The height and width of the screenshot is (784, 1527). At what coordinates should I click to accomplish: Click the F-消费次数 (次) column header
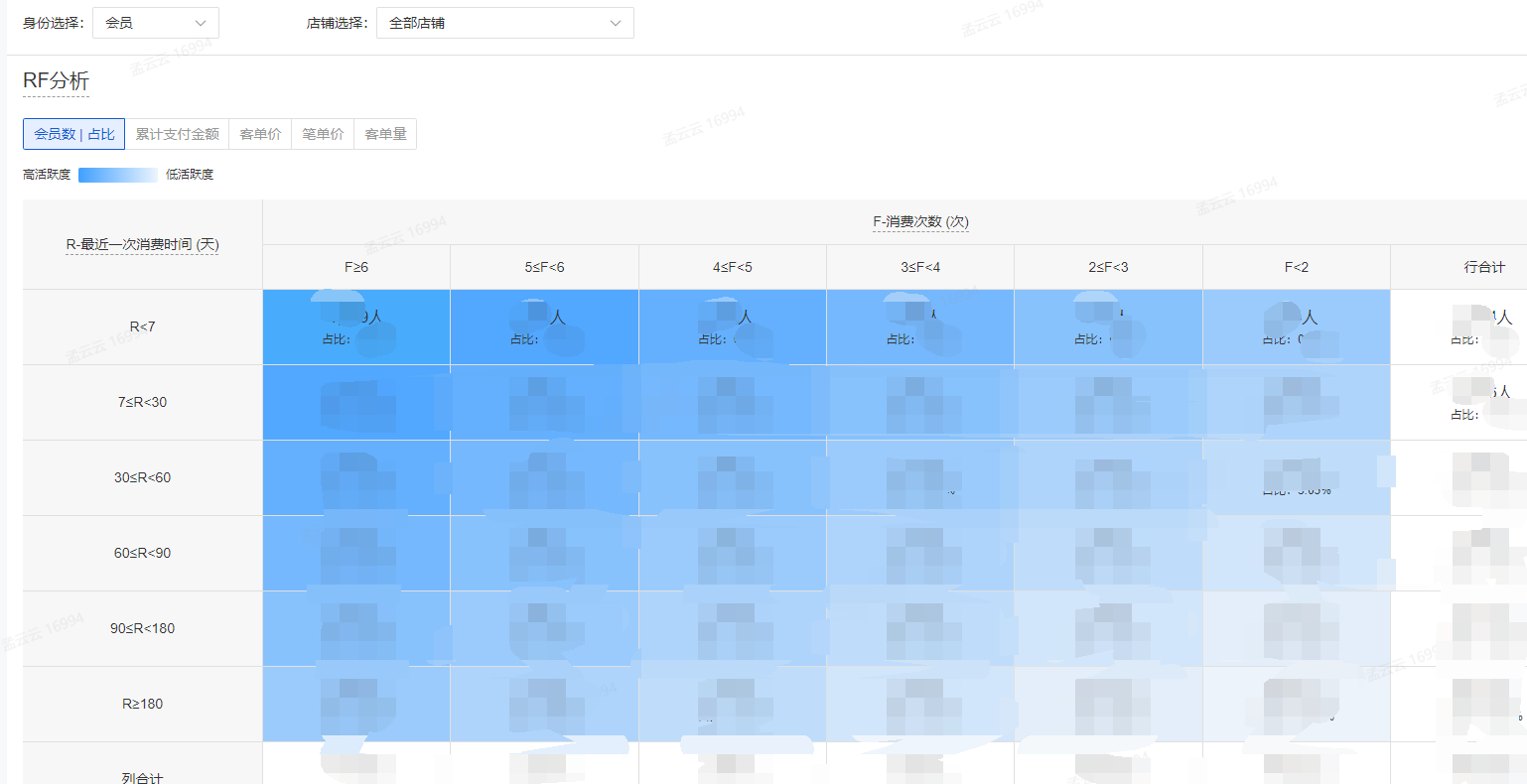click(x=920, y=222)
